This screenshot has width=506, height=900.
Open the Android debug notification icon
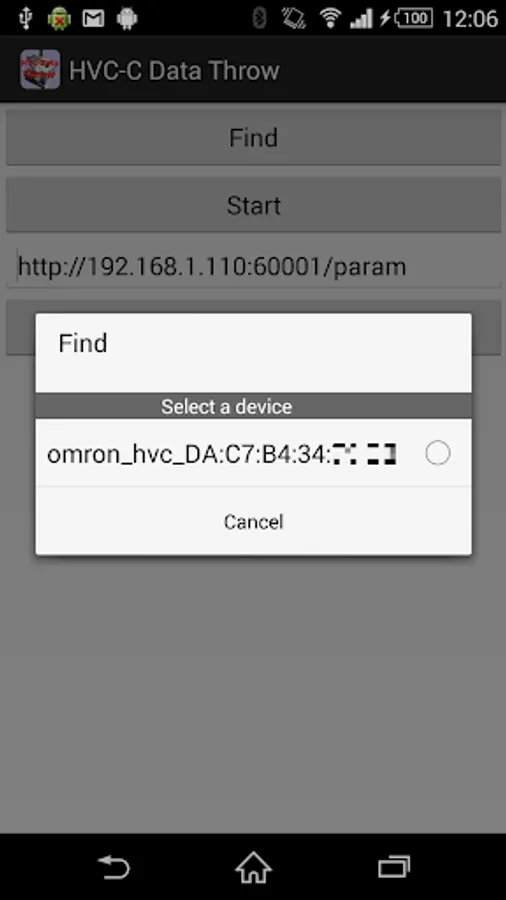[59, 18]
